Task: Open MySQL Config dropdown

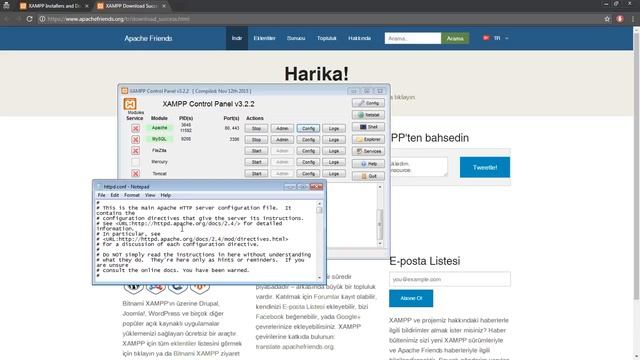Action: tap(308, 140)
